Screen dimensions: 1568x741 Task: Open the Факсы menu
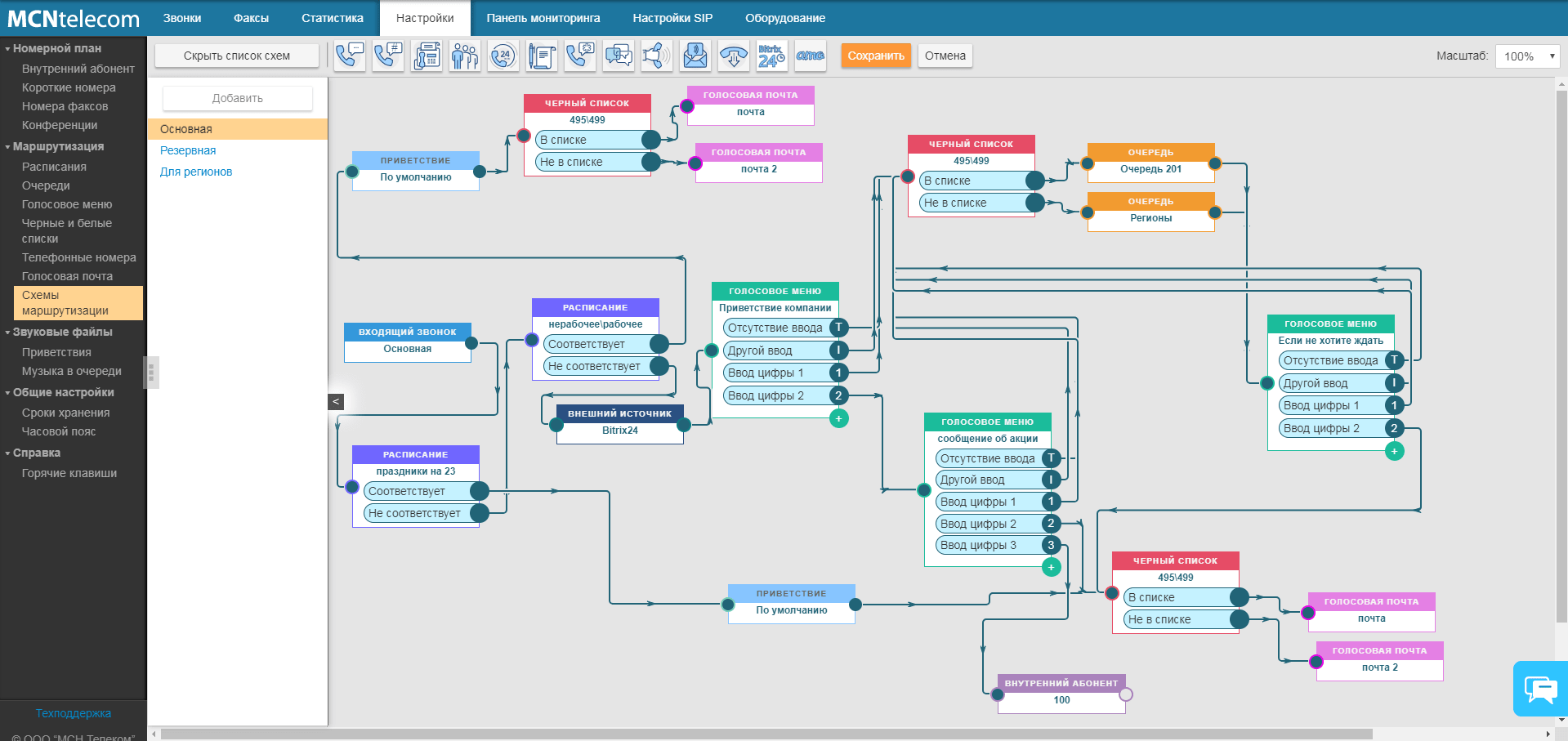(251, 18)
